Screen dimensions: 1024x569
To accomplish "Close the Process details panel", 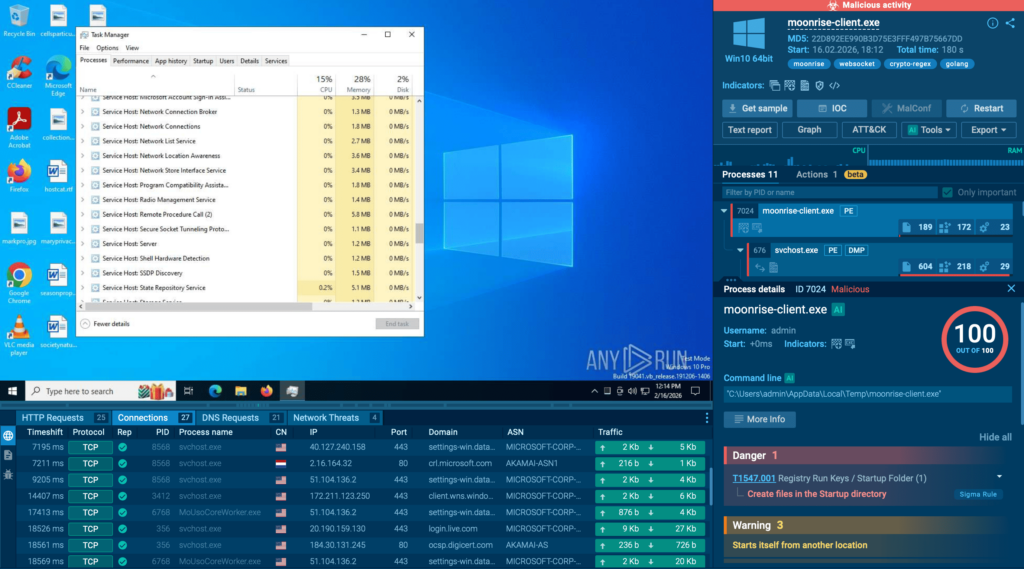I will tap(1011, 289).
